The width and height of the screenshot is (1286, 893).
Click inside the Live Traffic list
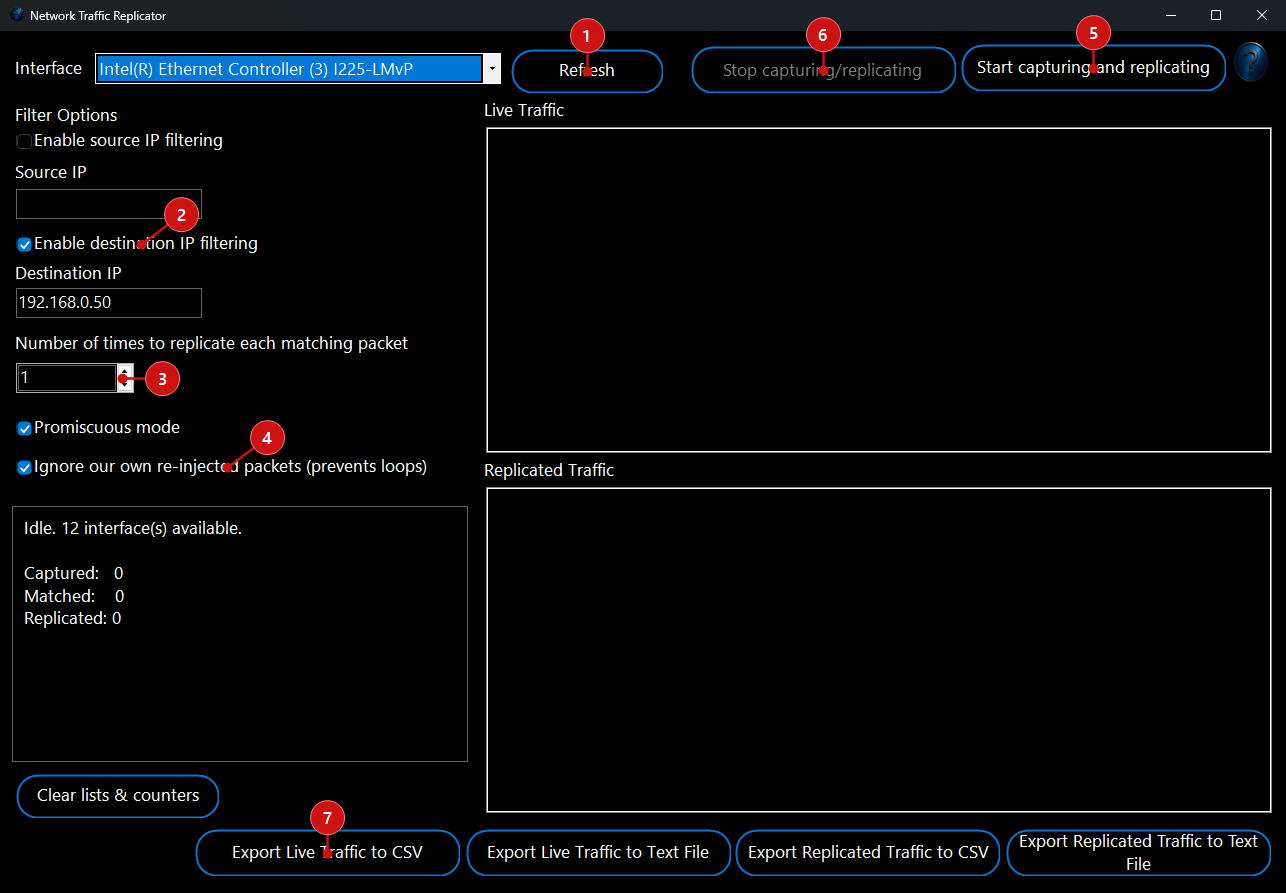879,290
